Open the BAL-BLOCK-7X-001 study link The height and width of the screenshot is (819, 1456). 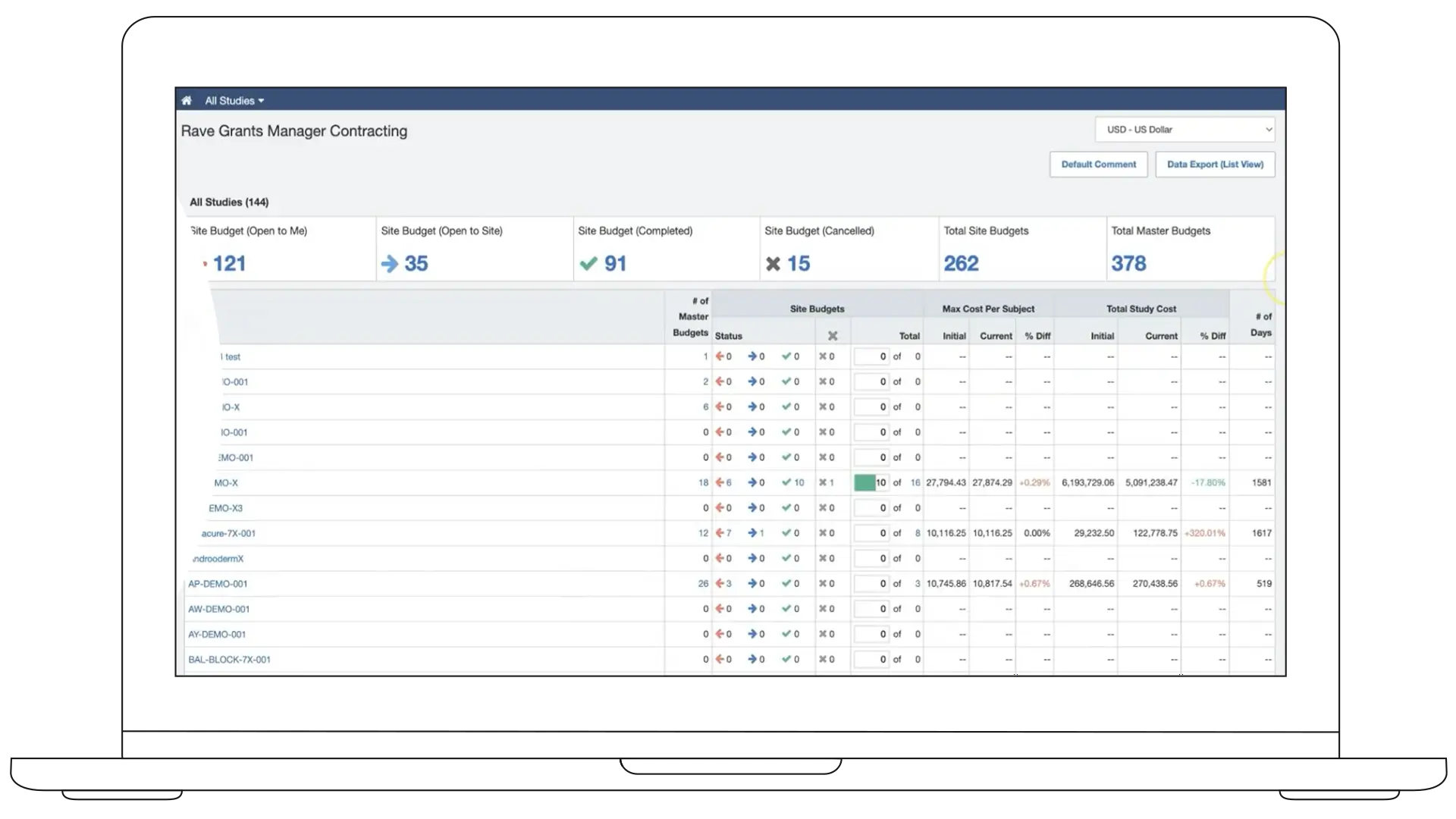pyautogui.click(x=229, y=660)
